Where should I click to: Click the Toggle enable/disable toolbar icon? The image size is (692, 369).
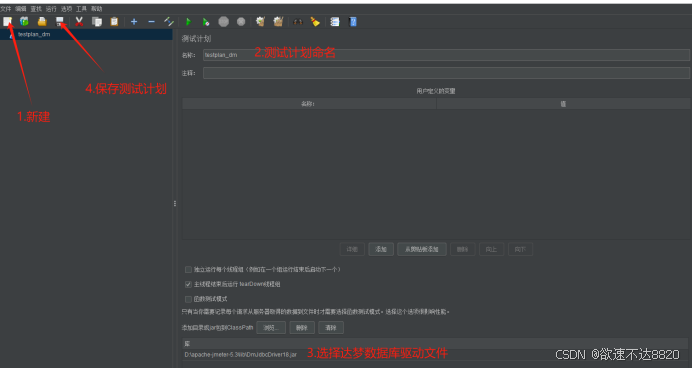[x=169, y=21]
